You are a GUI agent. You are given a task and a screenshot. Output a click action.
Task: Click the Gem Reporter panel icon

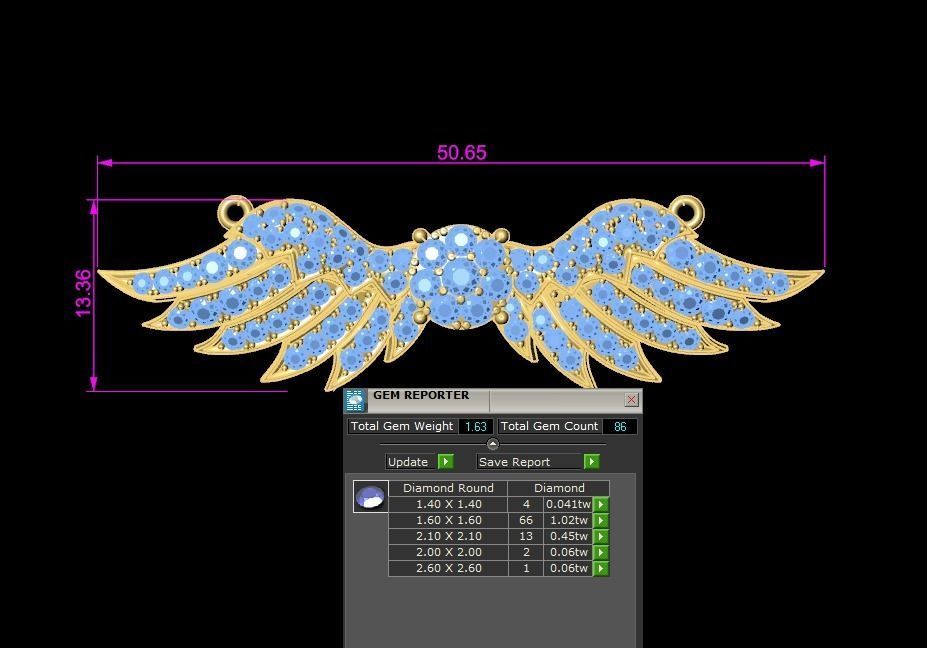[355, 400]
